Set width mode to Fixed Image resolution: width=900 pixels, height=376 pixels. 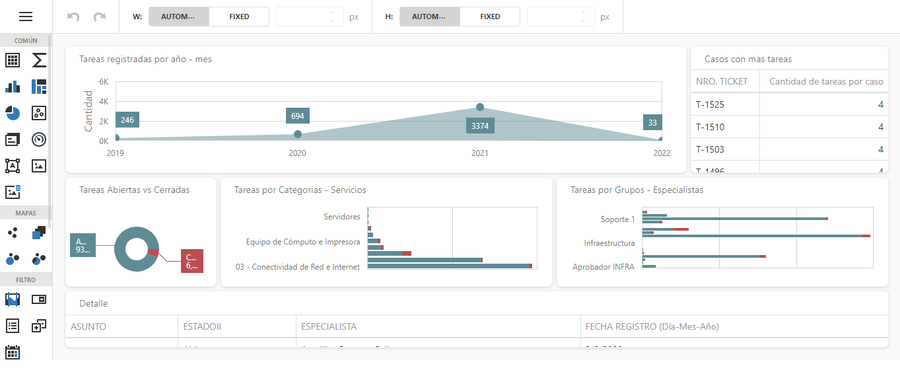click(239, 17)
